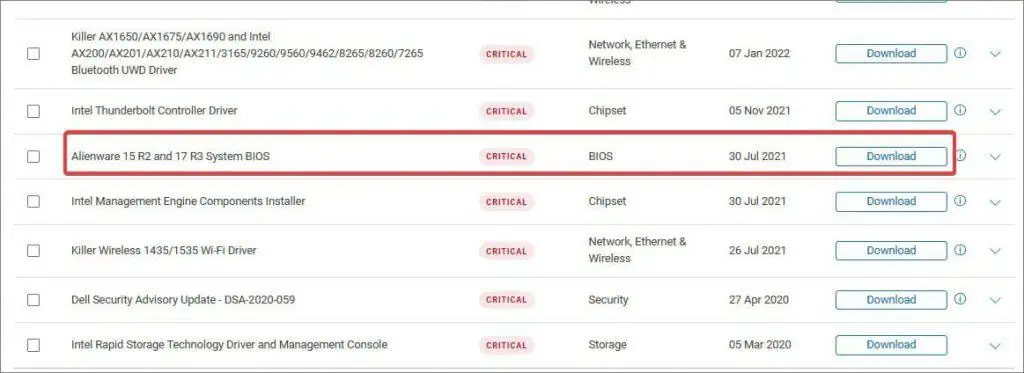Download the Dell Security Advisory Update DSA-2020-059
The image size is (1024, 373).
(891, 299)
